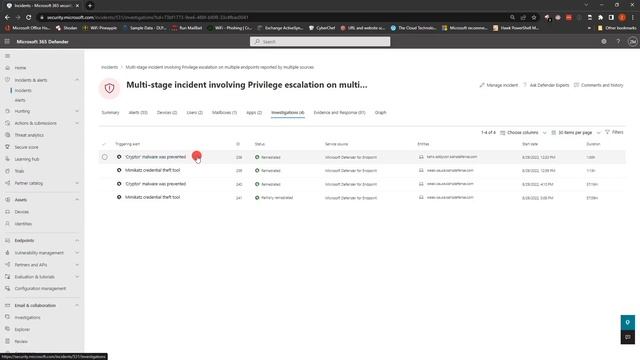Reload the page in browser
The height and width of the screenshot is (360, 640).
pyautogui.click(x=29, y=18)
